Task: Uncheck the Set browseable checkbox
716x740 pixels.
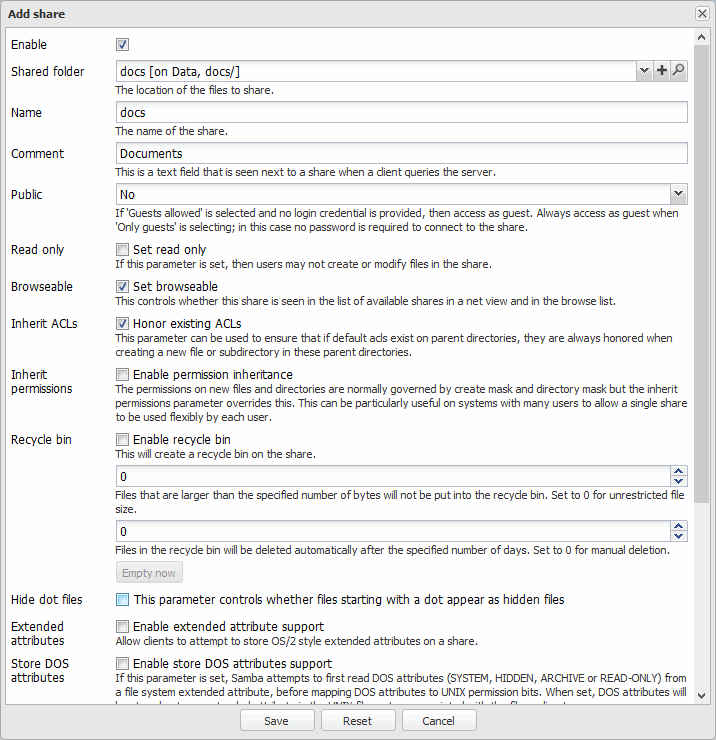Action: tap(122, 286)
